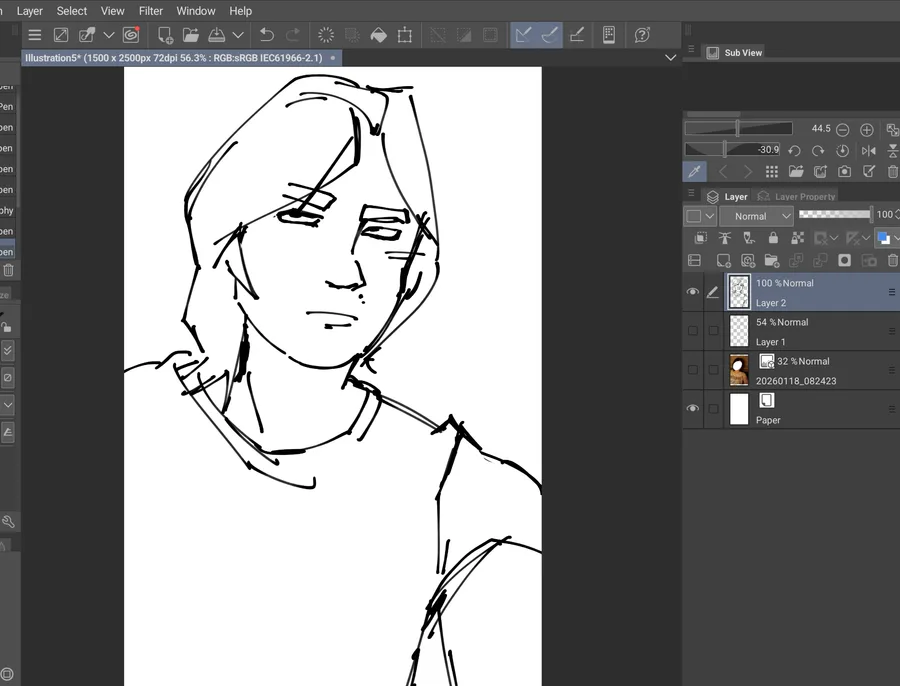Click the Lock Layer padlock icon
This screenshot has width=900, height=686.
click(x=773, y=238)
